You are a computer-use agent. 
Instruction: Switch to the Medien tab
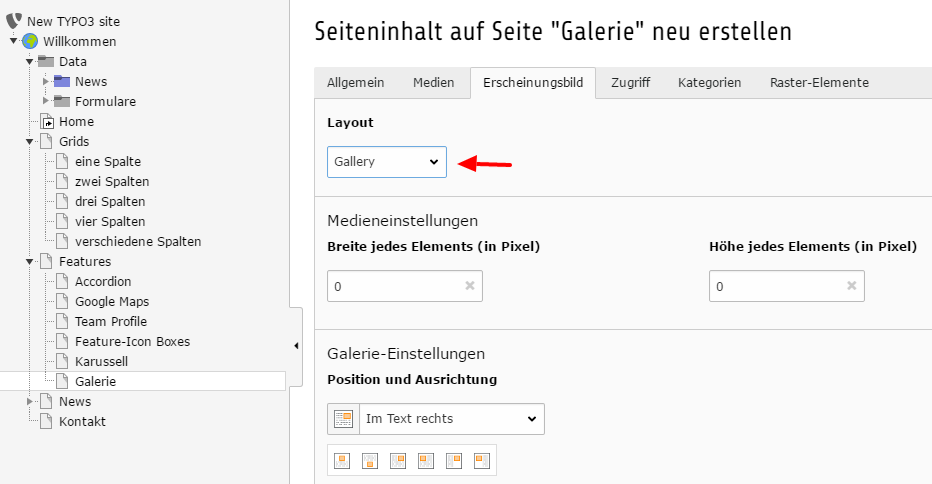[x=433, y=83]
